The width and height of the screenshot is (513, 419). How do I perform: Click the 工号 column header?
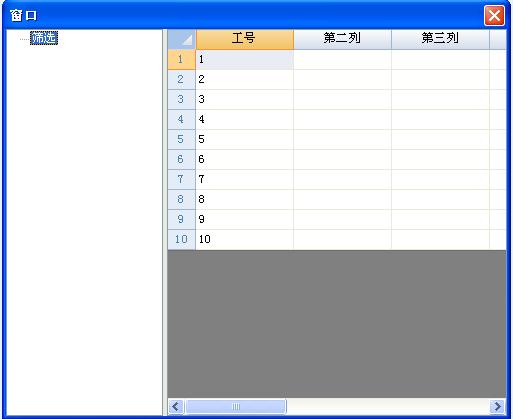point(245,40)
